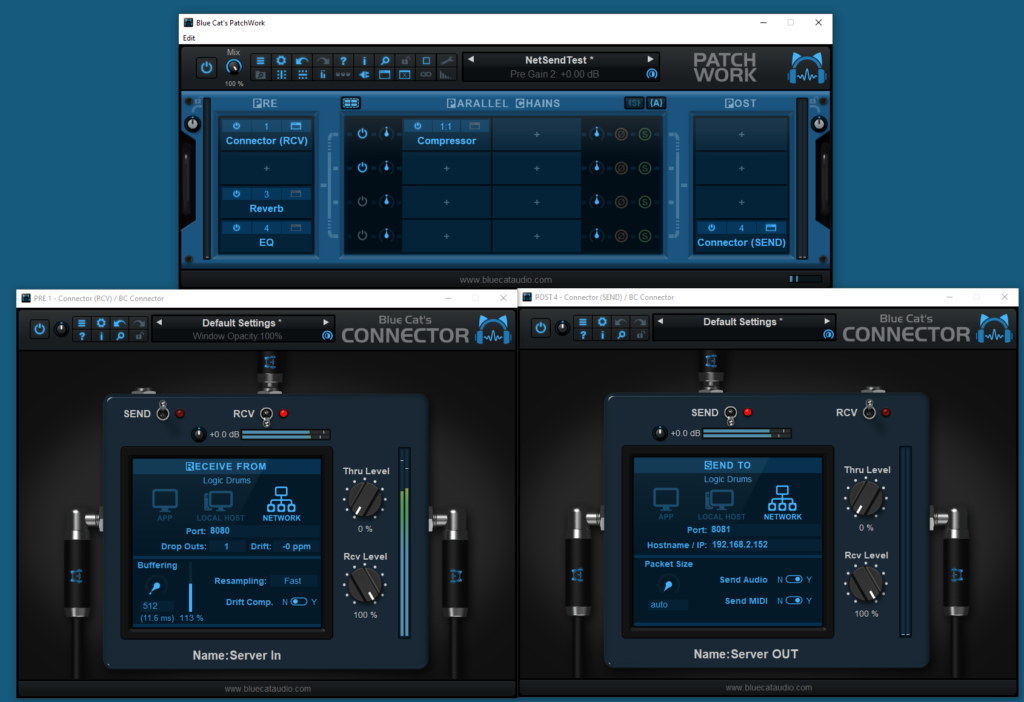Click the plug icon in PatchWork toolbar
This screenshot has width=1024, height=702.
click(364, 74)
